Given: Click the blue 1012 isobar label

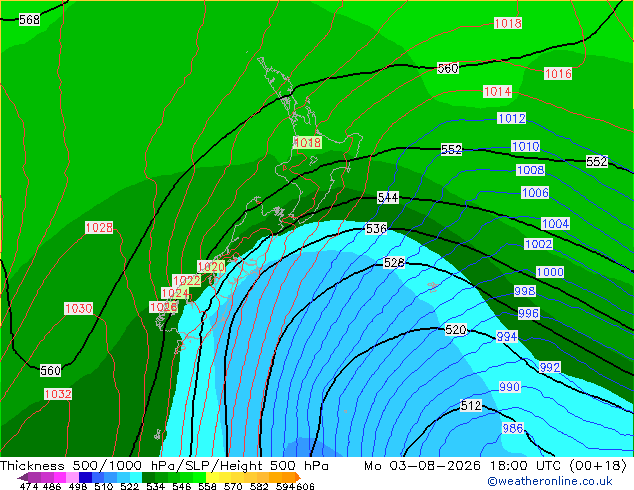Looking at the screenshot, I should click(x=511, y=118).
